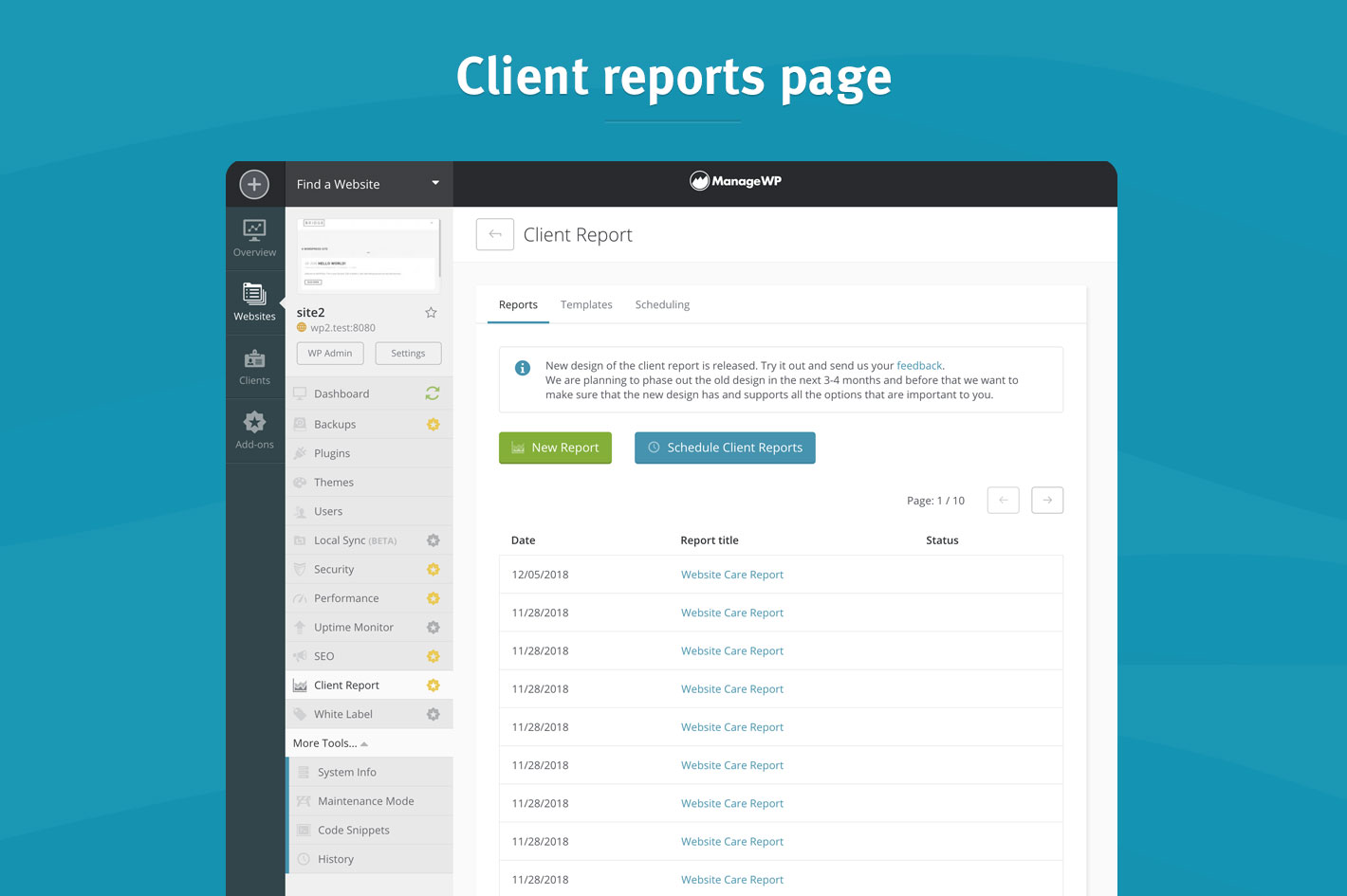Open the Add-ons section icon

[254, 430]
